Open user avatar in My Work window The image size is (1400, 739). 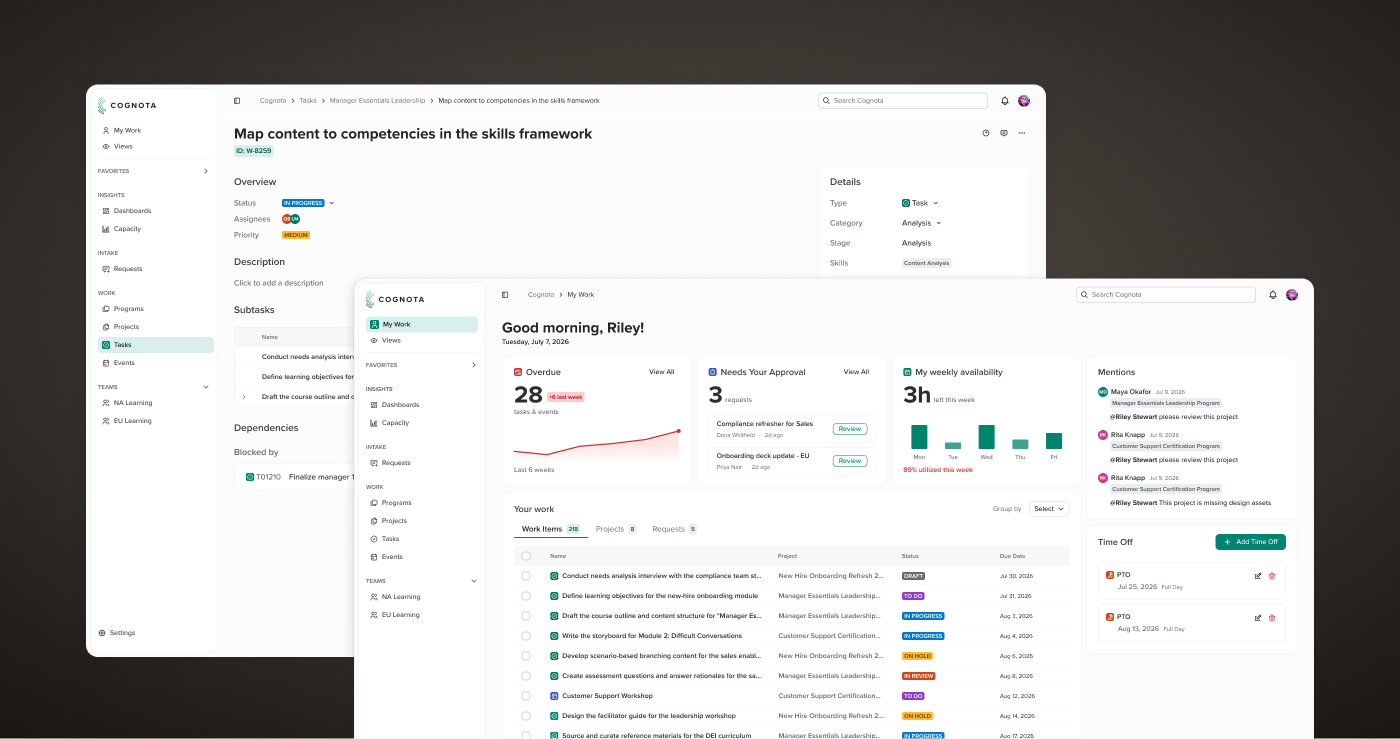coord(1292,295)
